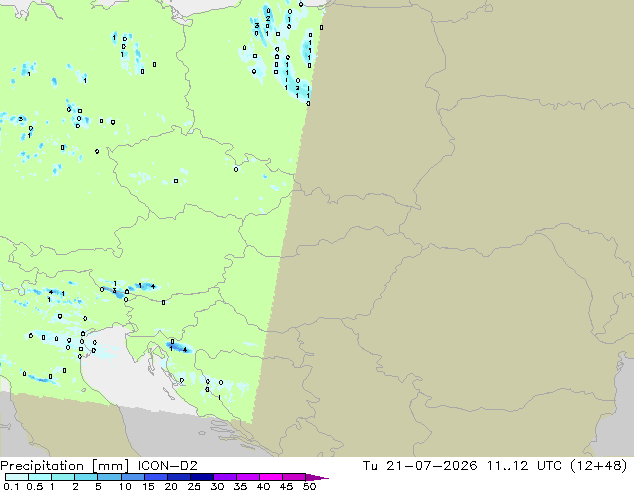Click the 'Precipitation' title text
The height and width of the screenshot is (490, 634).
[x=42, y=466]
